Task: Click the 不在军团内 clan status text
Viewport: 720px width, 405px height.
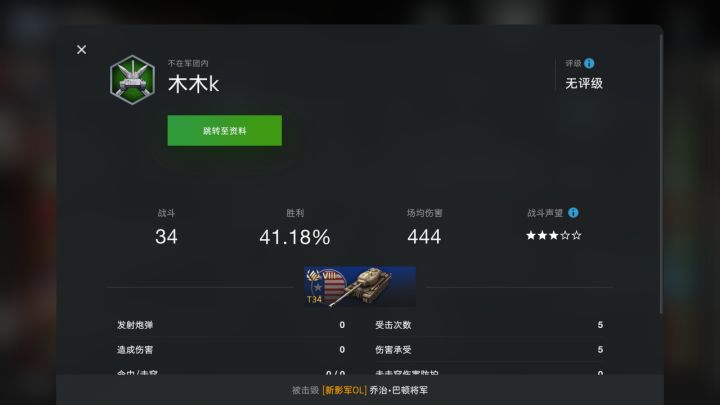Action: tap(188, 63)
